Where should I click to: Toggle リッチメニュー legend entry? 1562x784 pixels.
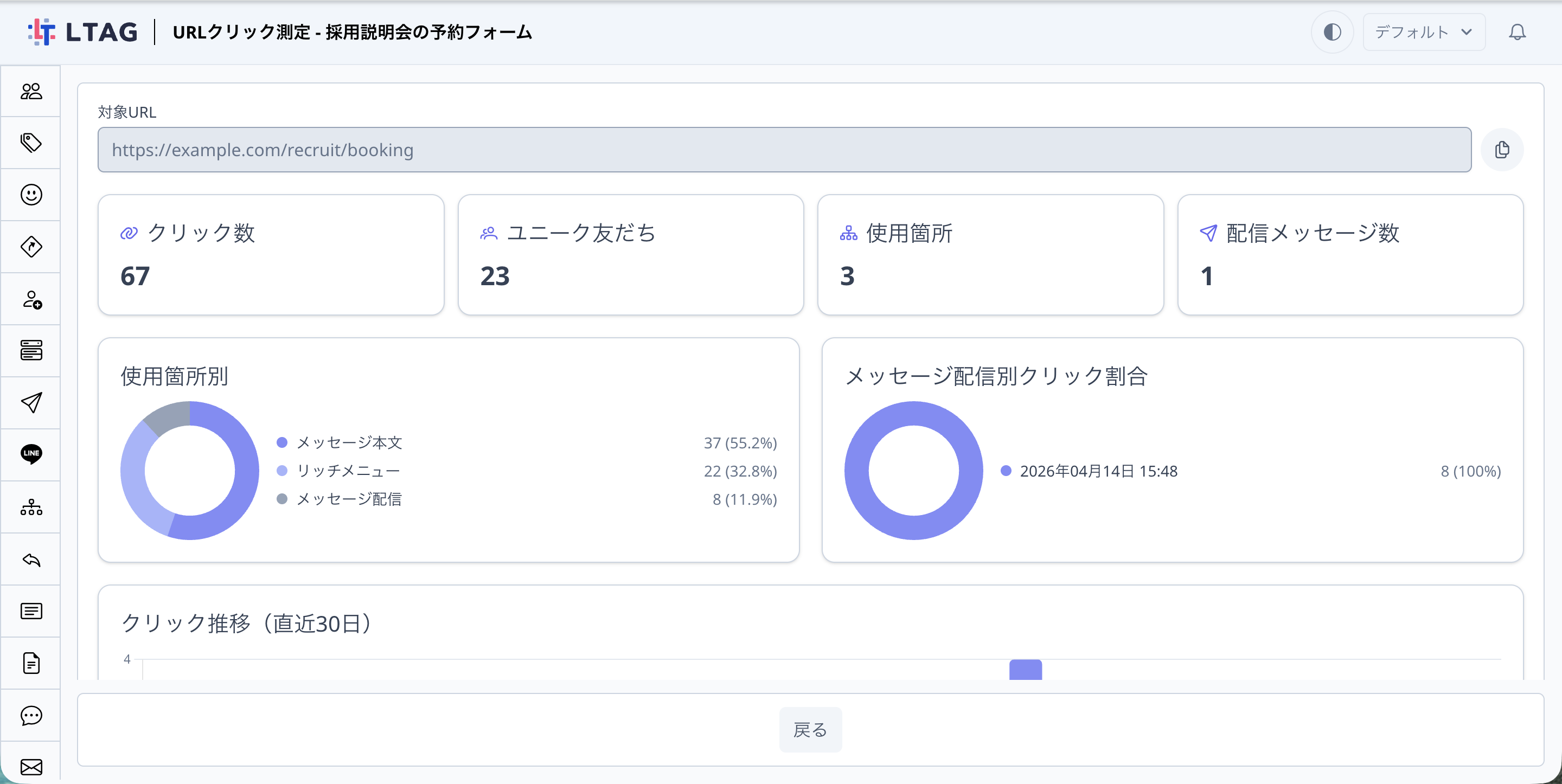pyautogui.click(x=338, y=471)
